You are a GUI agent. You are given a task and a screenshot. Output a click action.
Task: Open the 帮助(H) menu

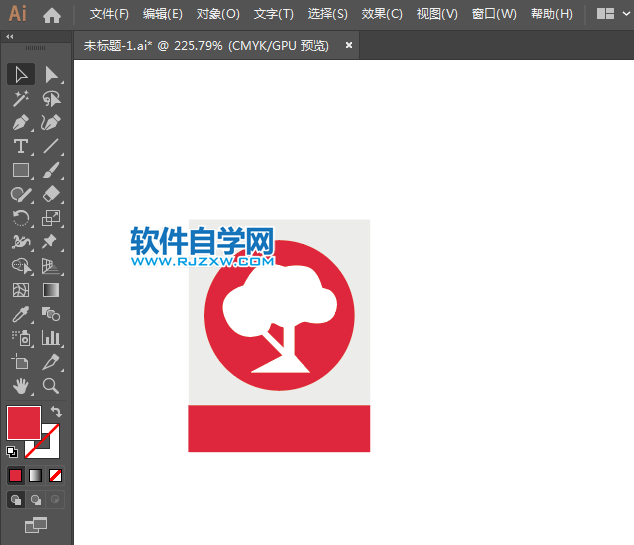[x=552, y=14]
